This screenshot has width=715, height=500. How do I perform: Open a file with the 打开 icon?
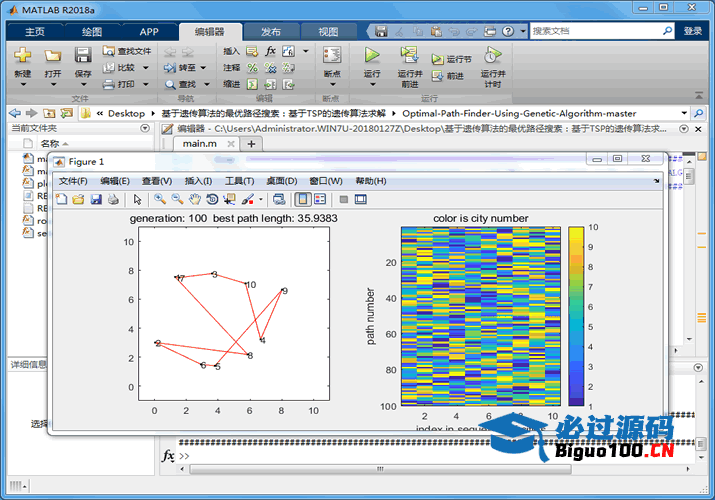point(53,56)
